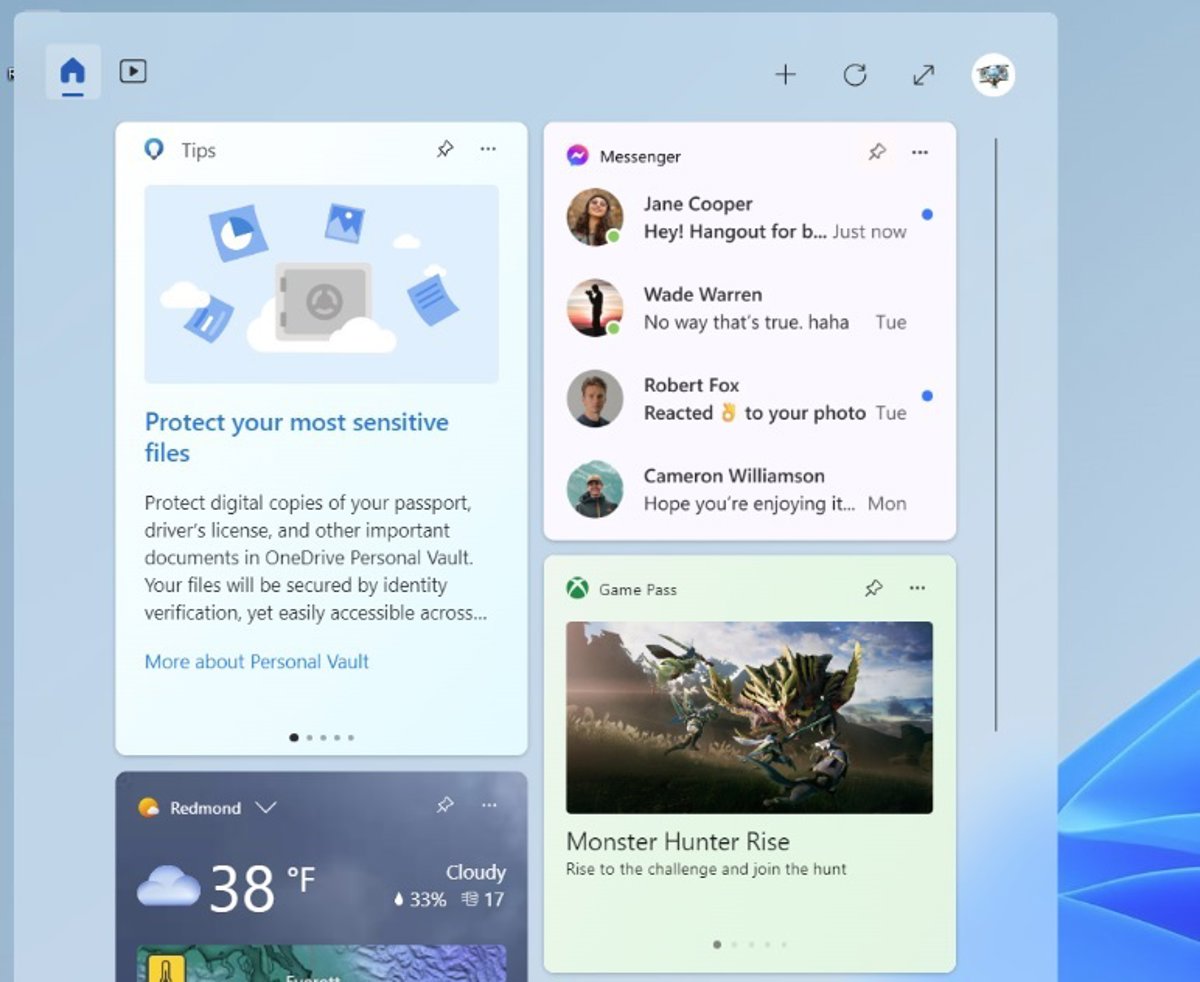Open Tips widget more options menu
This screenshot has width=1200, height=982.
pos(488,149)
